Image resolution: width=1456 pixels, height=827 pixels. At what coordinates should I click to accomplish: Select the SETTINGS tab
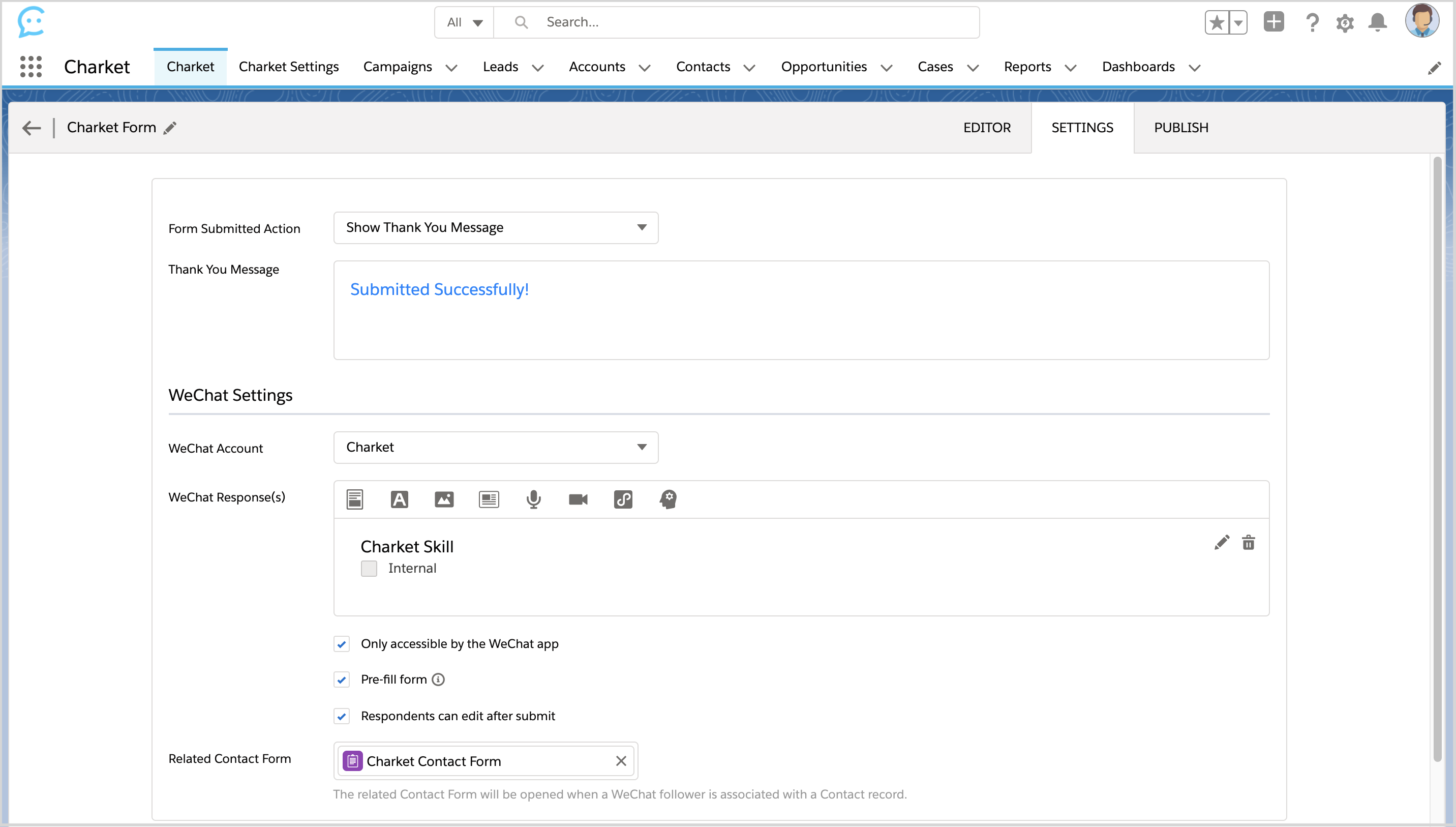click(1082, 128)
